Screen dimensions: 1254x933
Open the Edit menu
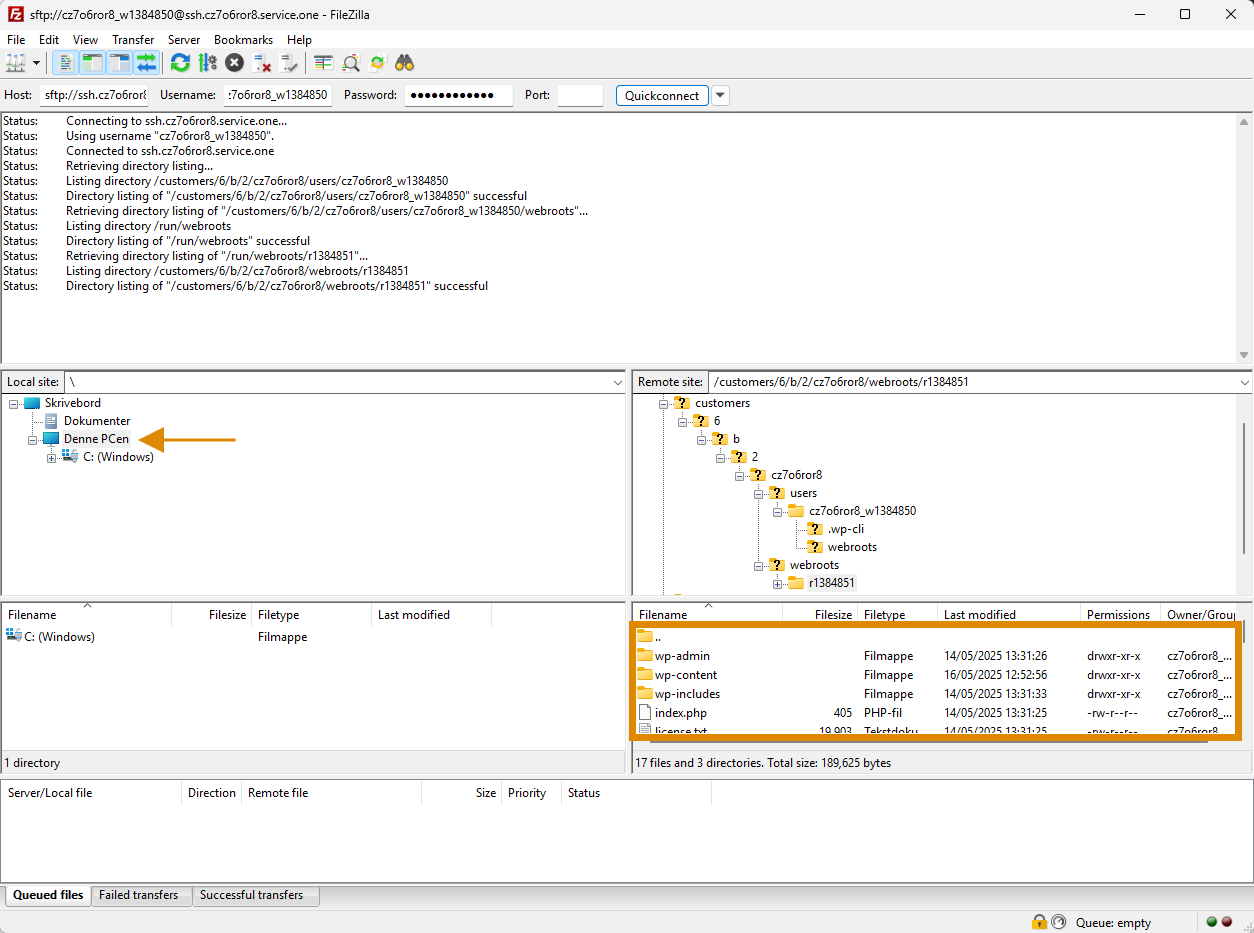[49, 40]
